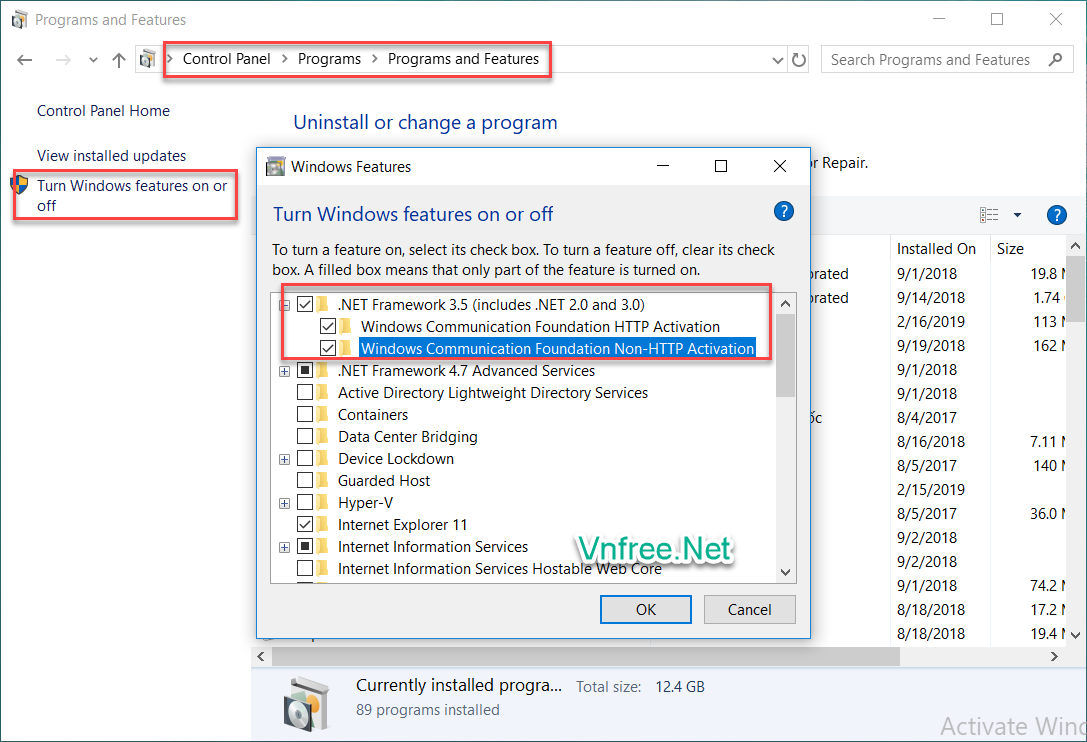Click Programs in the breadcrumb path
1087x742 pixels.
(x=329, y=59)
